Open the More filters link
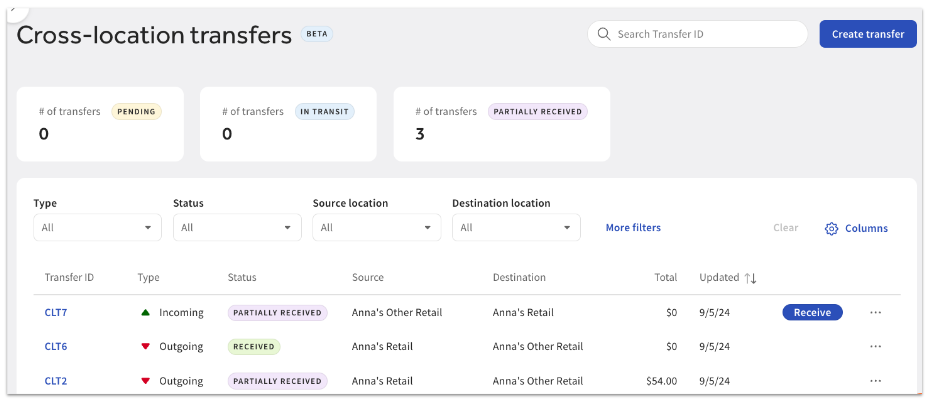932x402 pixels. tap(633, 228)
